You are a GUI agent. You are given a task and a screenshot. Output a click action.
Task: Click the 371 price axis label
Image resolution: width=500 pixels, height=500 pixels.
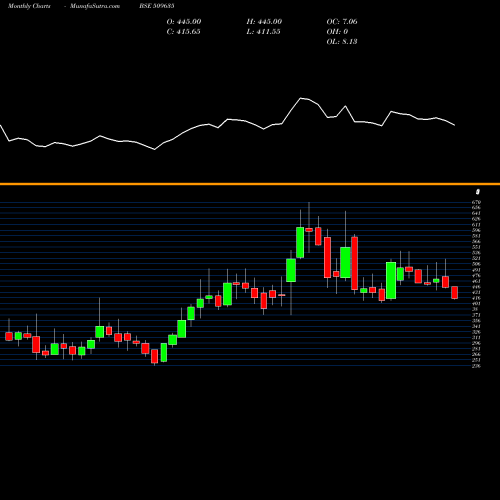click(x=476, y=315)
